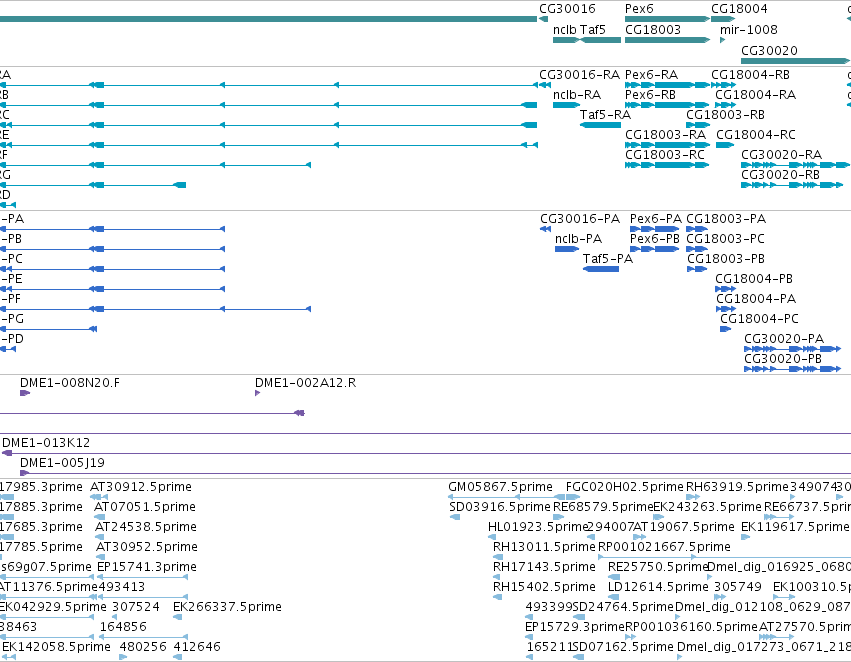This screenshot has width=851, height=662.
Task: Click the DME1-008N20.F BAC end label
Action: point(70,384)
